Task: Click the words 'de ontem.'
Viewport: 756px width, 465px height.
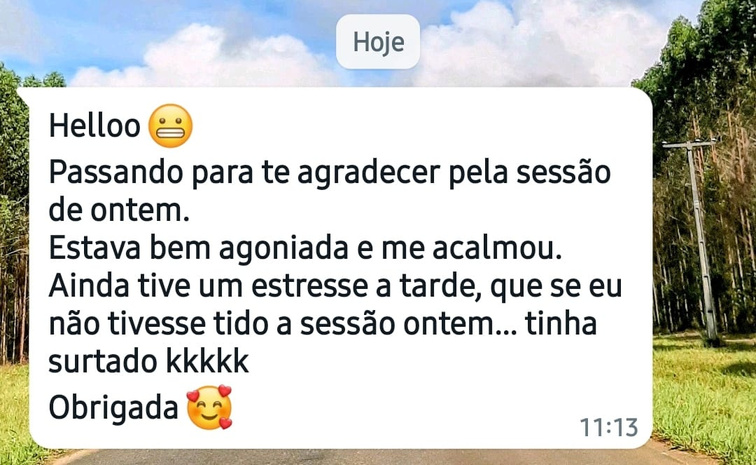Action: [x=119, y=211]
